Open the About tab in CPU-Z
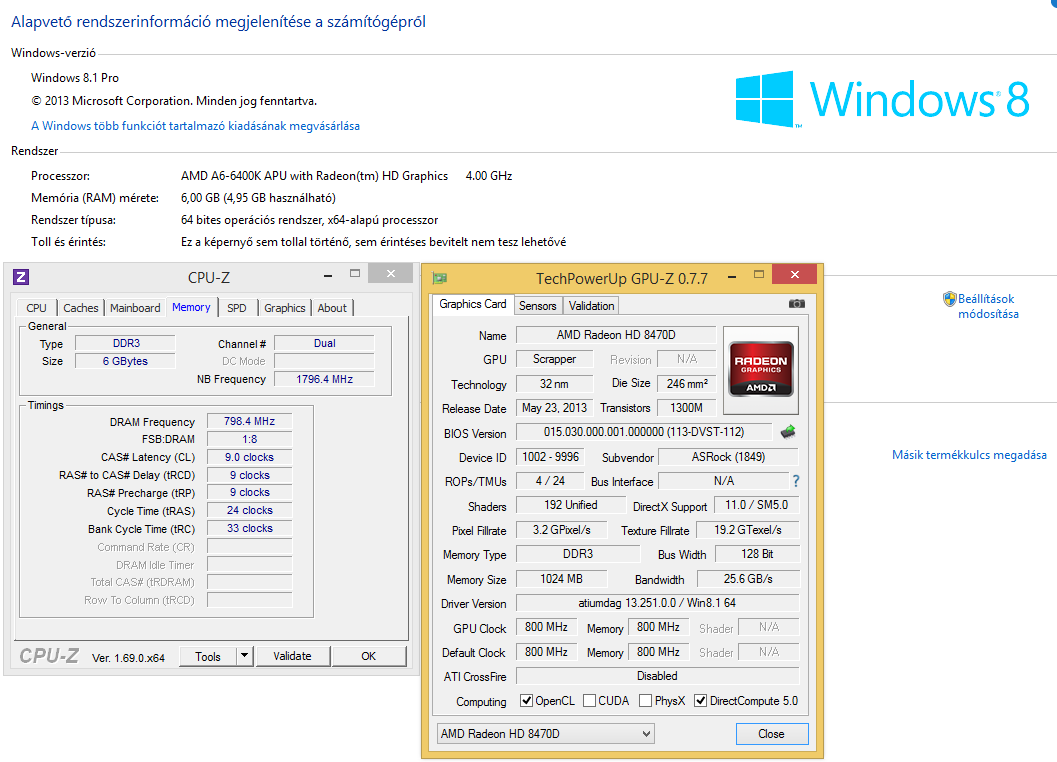Screen dimensions: 1057x762 (332, 308)
